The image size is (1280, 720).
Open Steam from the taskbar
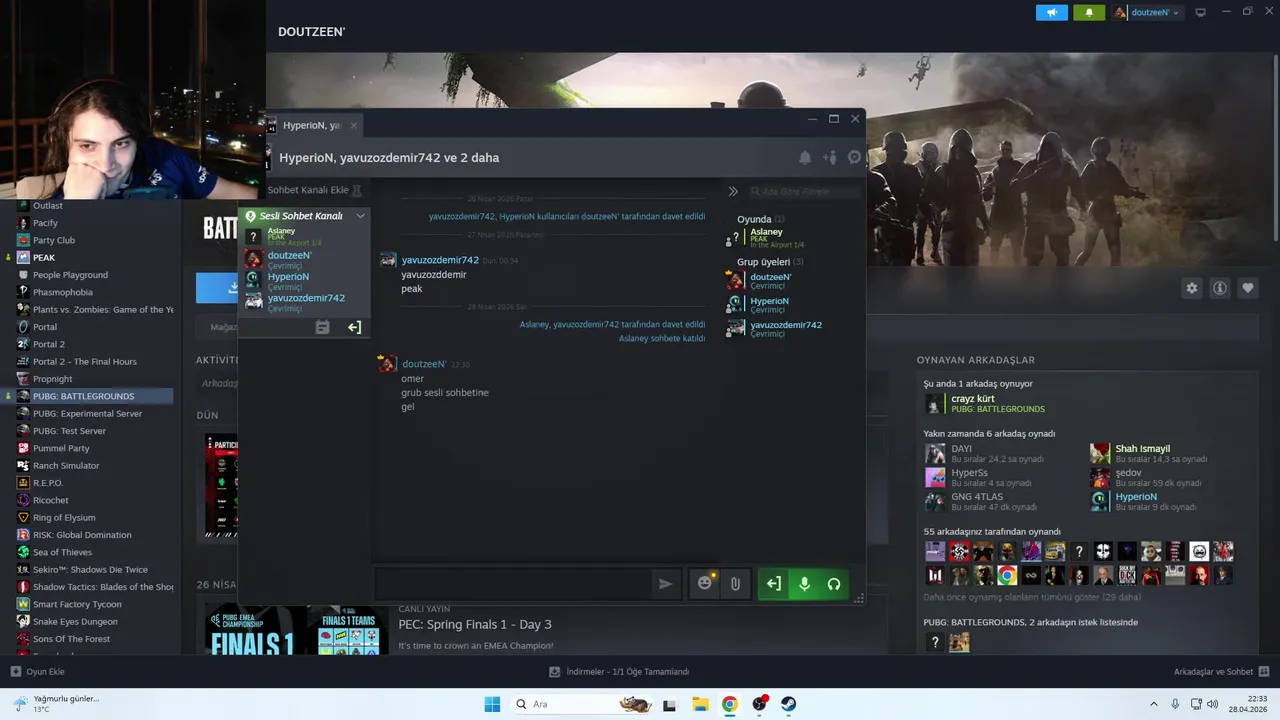[789, 704]
